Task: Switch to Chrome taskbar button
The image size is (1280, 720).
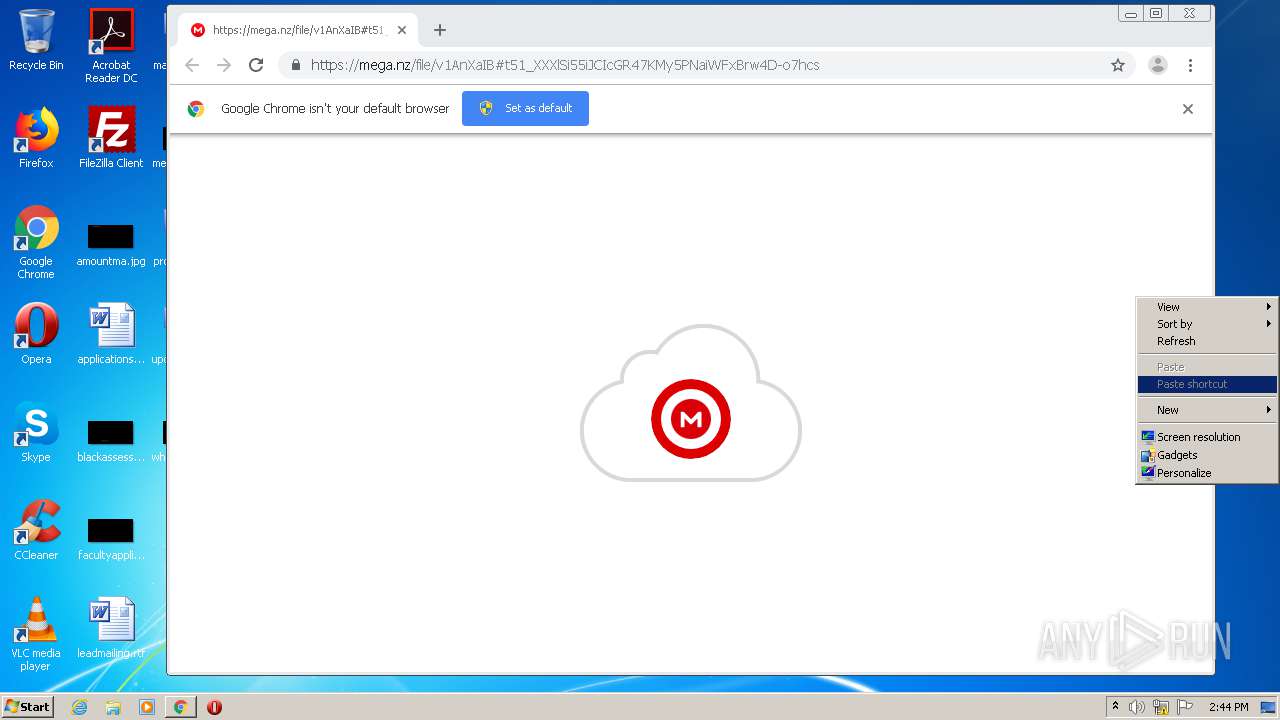Action: [180, 707]
